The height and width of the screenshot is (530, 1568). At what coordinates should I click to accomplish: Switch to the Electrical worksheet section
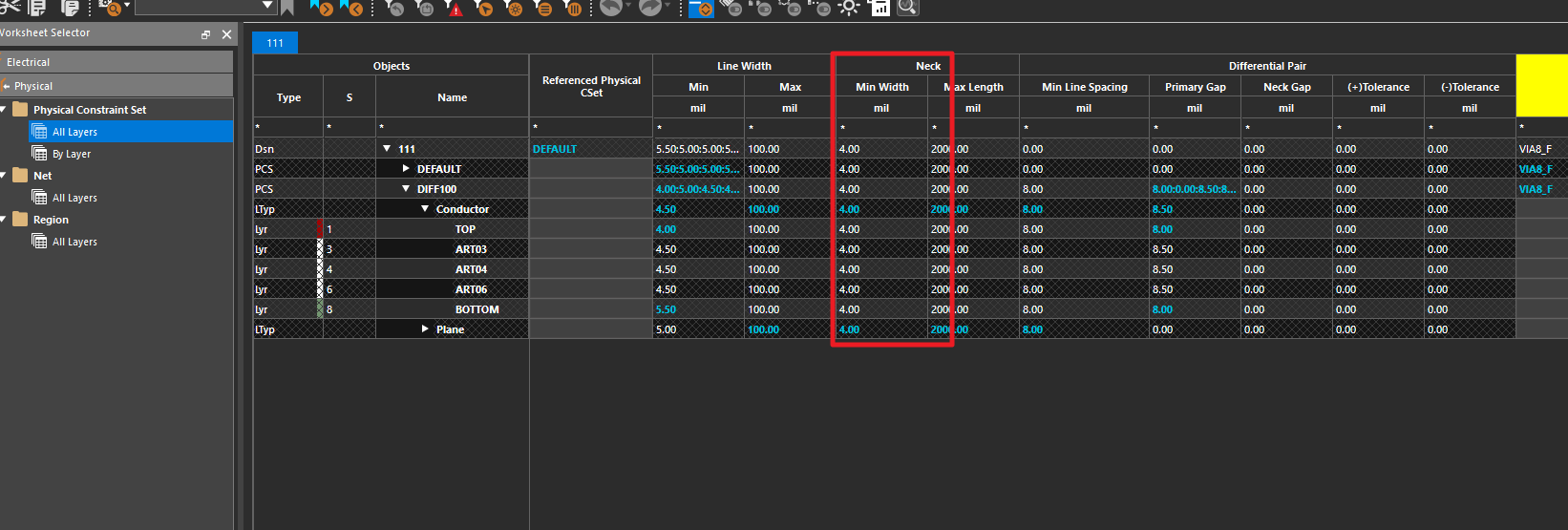click(117, 62)
